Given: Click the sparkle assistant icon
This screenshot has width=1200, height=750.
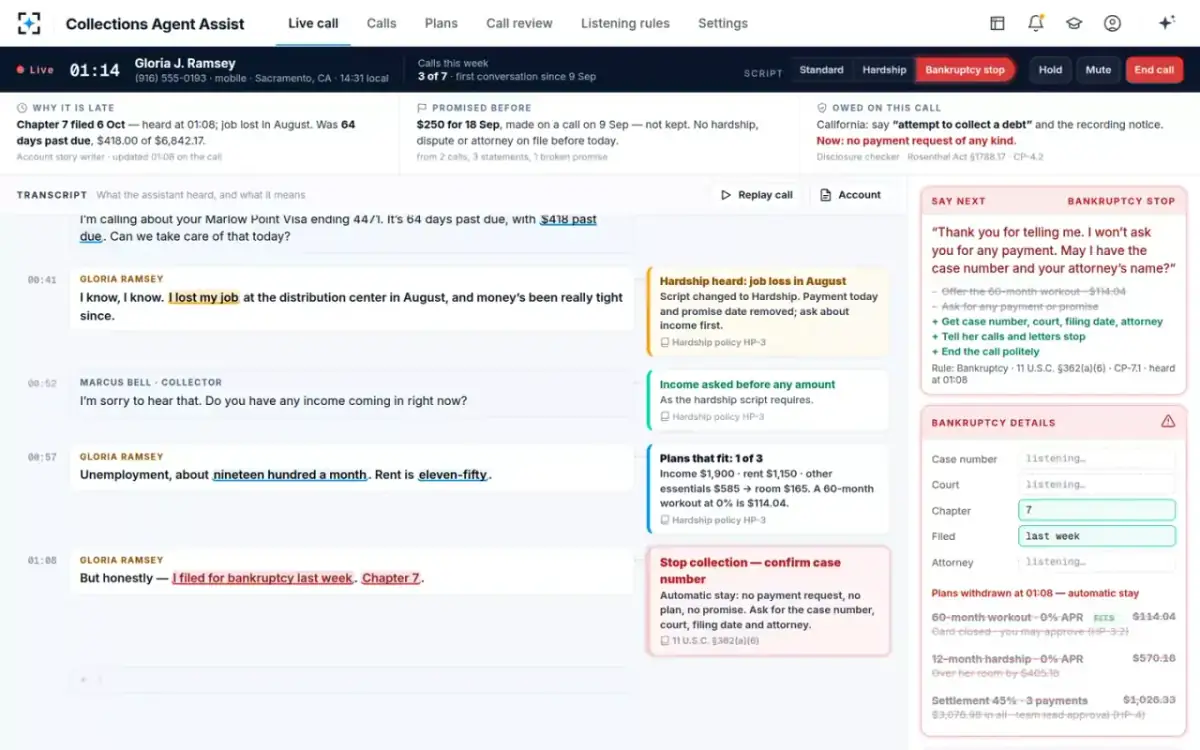Looking at the screenshot, I should [1166, 23].
